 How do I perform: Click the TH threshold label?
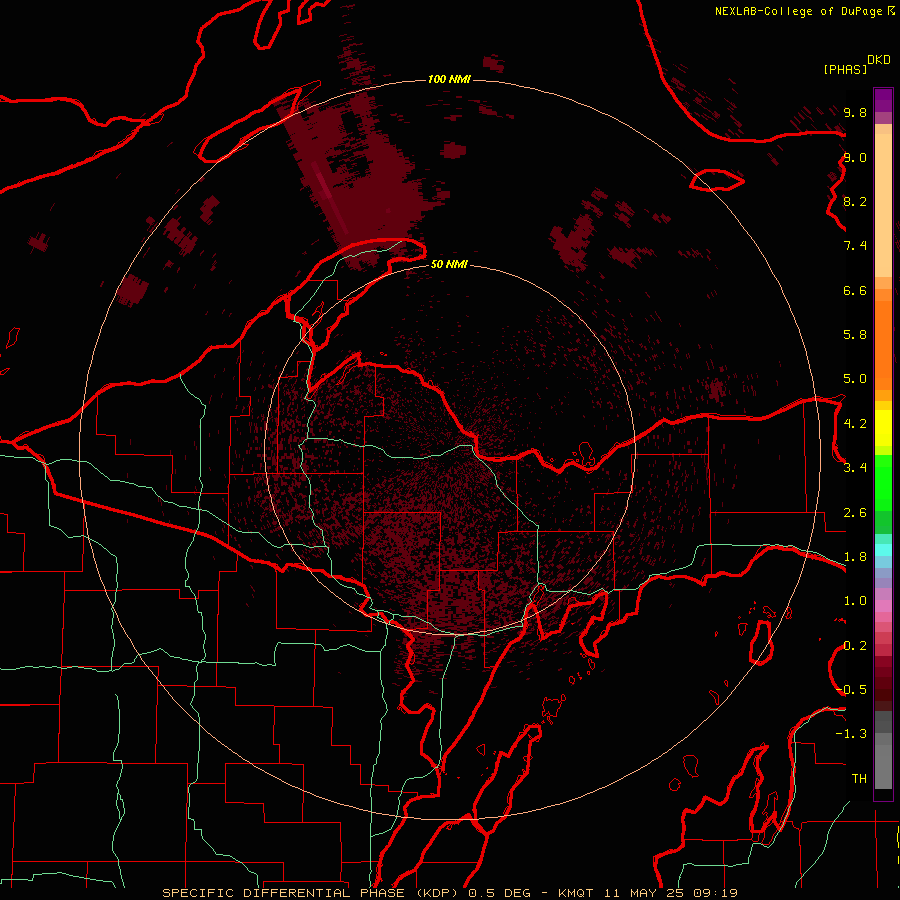[859, 779]
